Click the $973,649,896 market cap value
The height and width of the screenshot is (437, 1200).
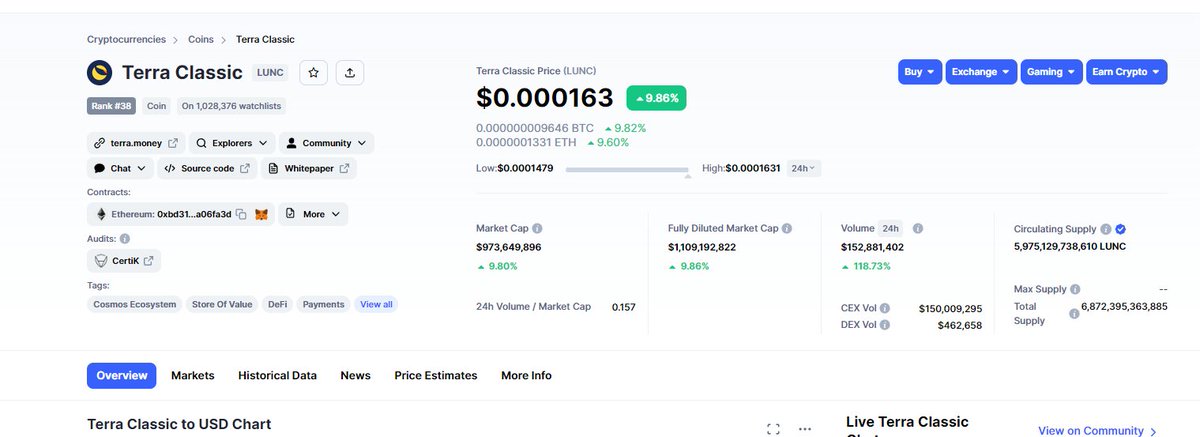509,247
